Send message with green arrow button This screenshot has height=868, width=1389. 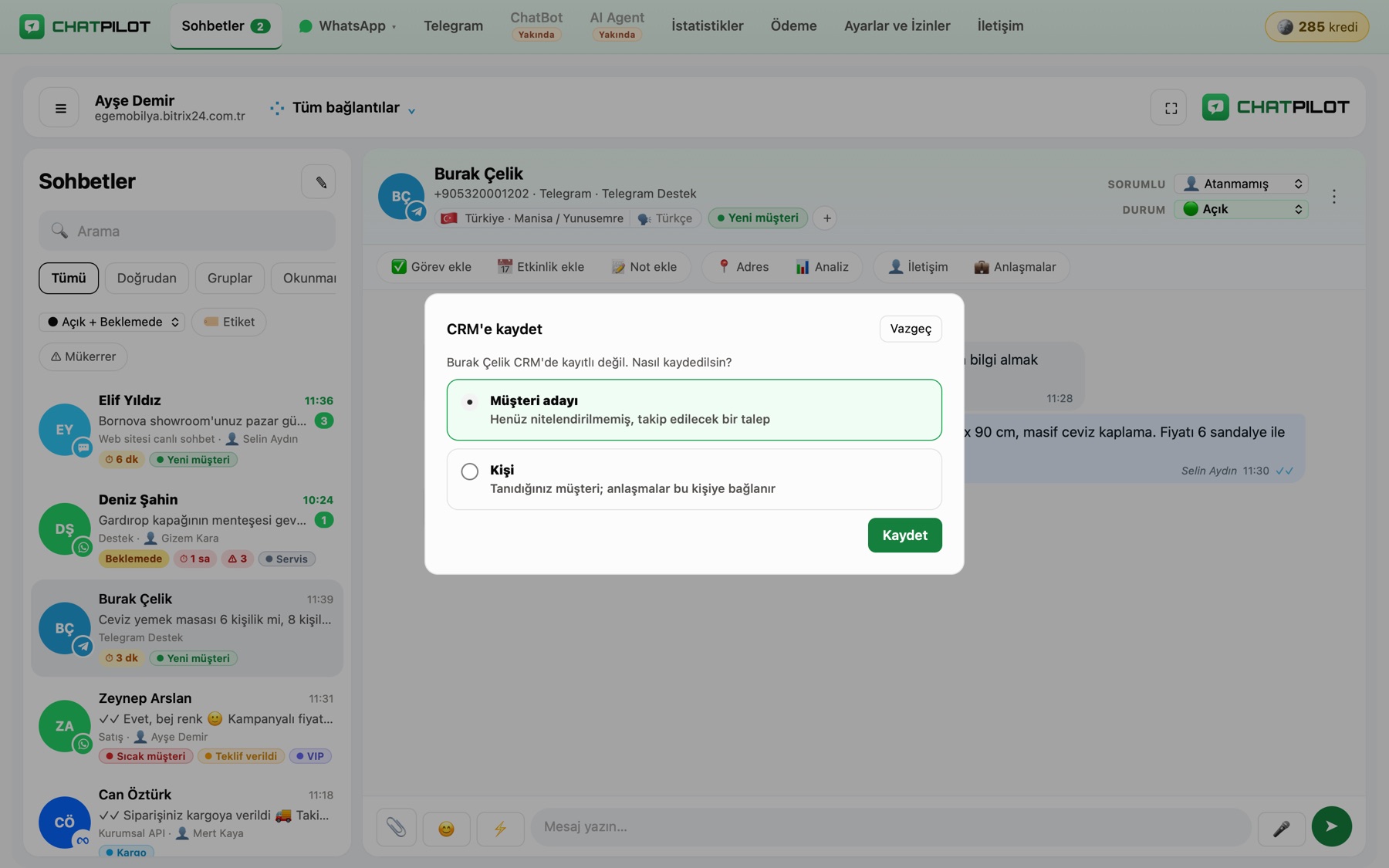tap(1331, 826)
